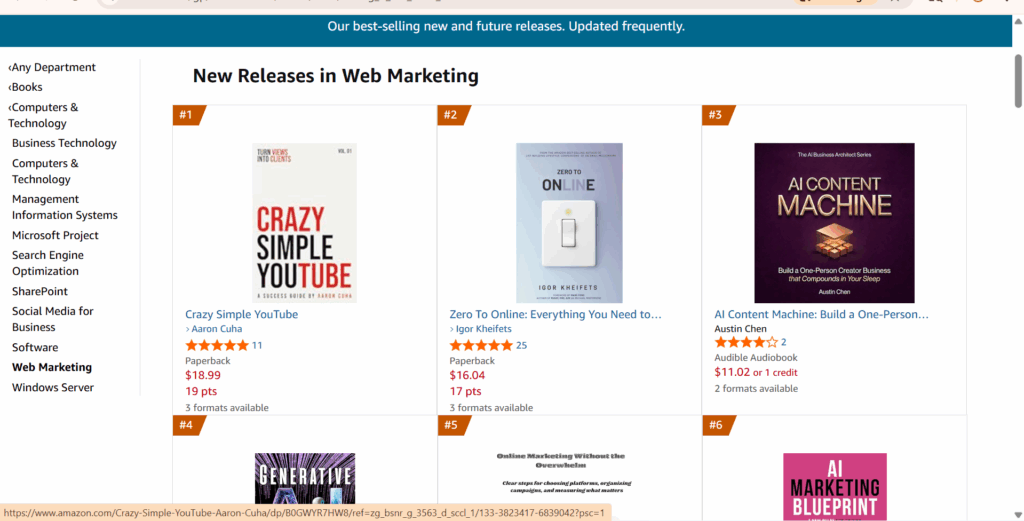Click the #1 rank badge
1024x521 pixels.
coord(186,115)
